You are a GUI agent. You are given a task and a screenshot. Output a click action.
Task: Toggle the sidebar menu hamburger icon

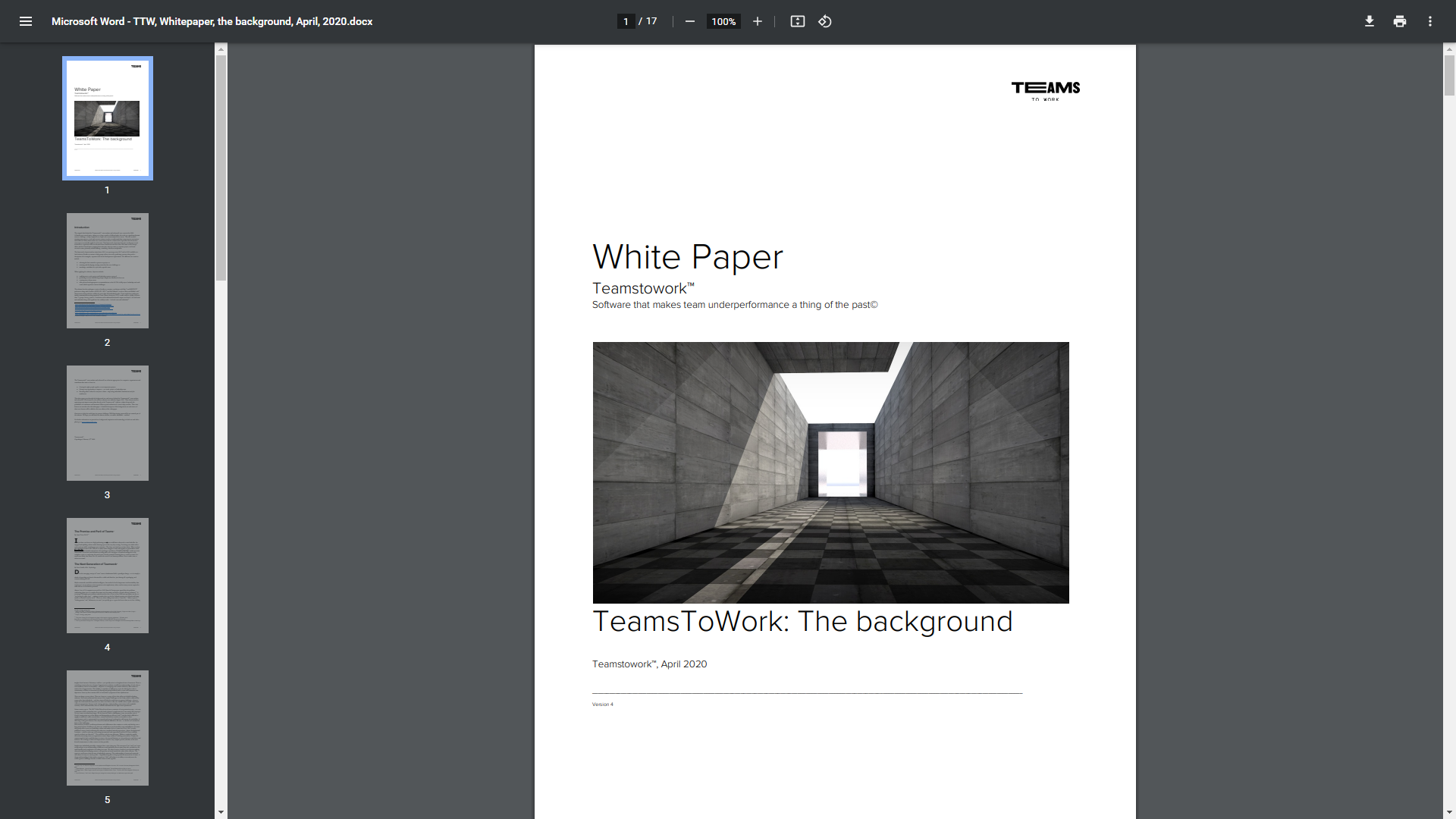[x=26, y=21]
